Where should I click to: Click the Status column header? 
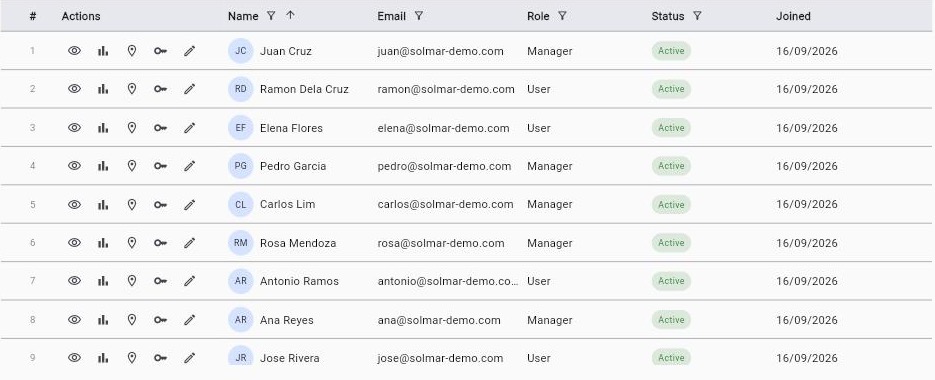(668, 16)
